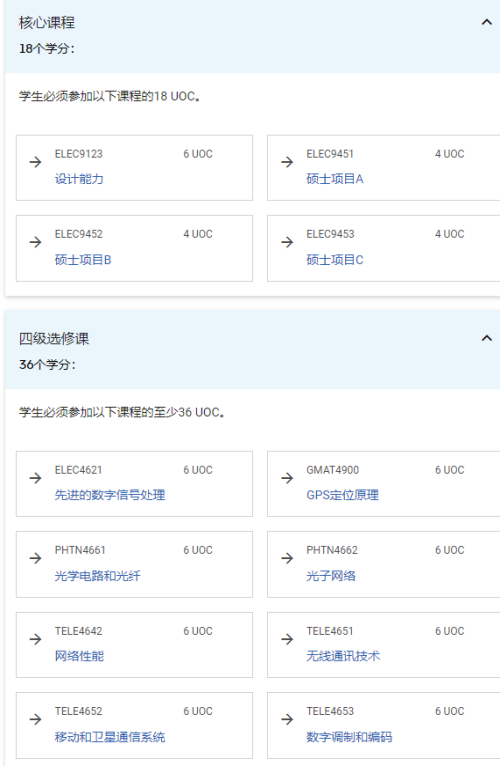This screenshot has width=500, height=766.
Task: Select the arrow icon for GMAT4900
Action: 287,478
